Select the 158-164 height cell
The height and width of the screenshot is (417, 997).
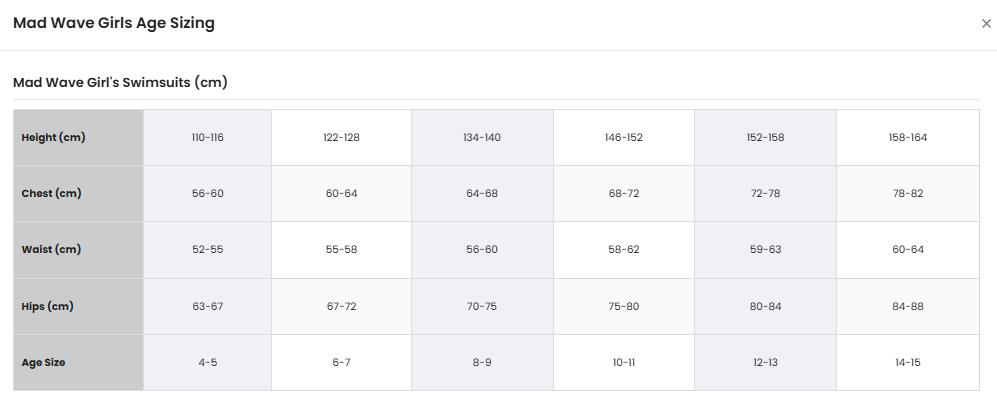(x=908, y=137)
